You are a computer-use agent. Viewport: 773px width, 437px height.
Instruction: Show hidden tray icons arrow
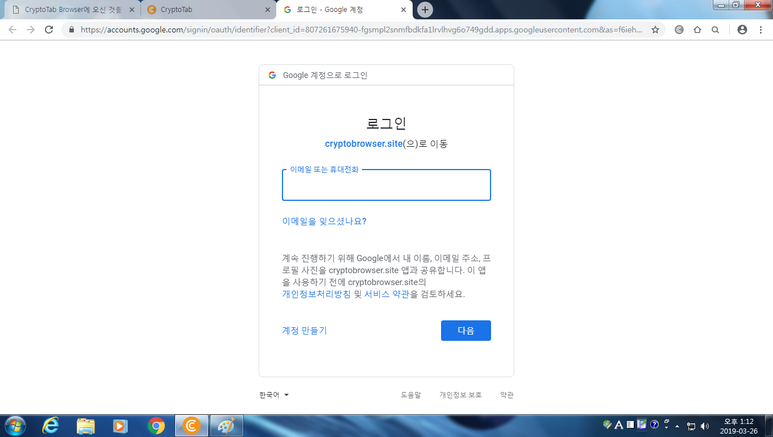677,426
